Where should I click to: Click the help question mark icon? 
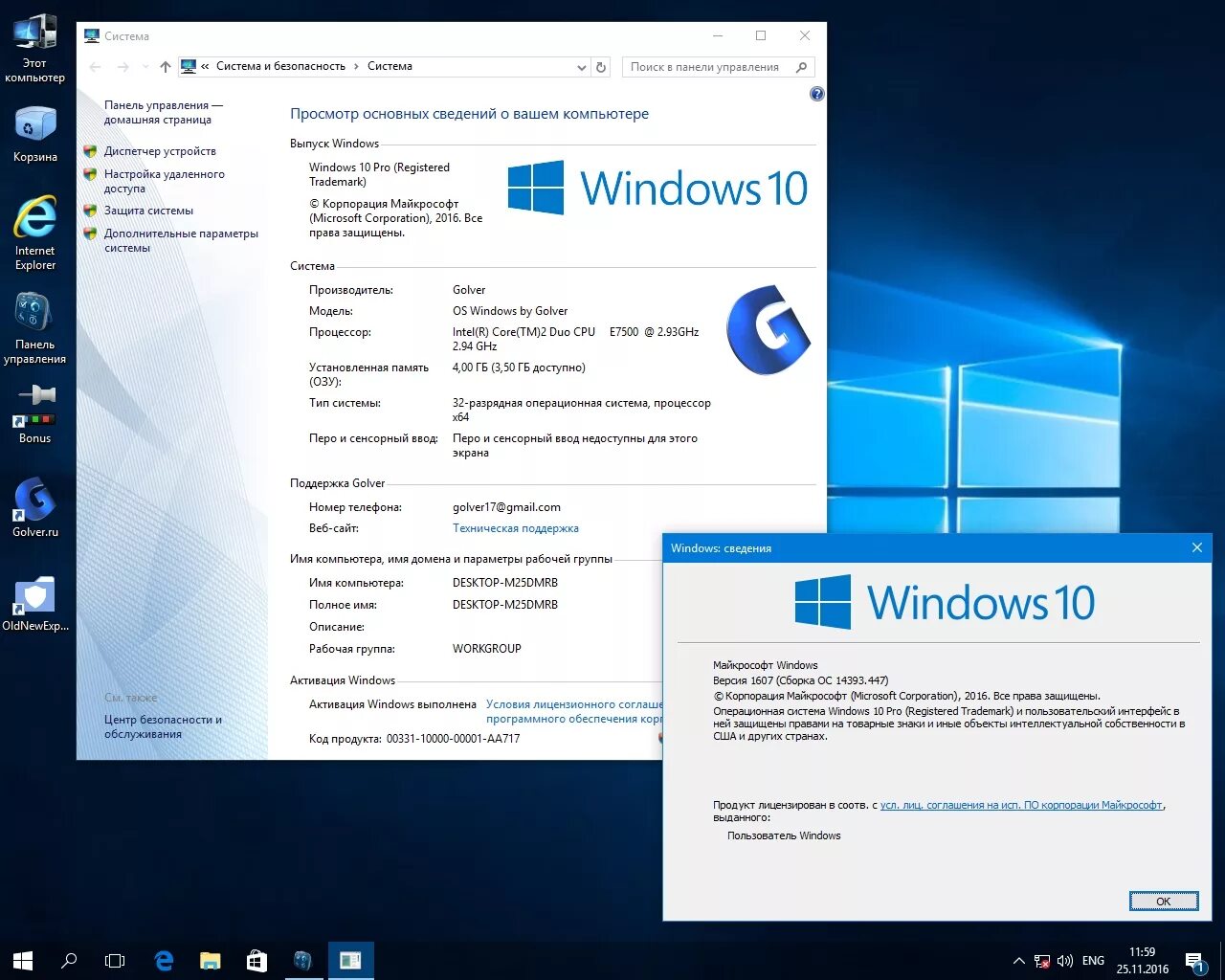(815, 94)
